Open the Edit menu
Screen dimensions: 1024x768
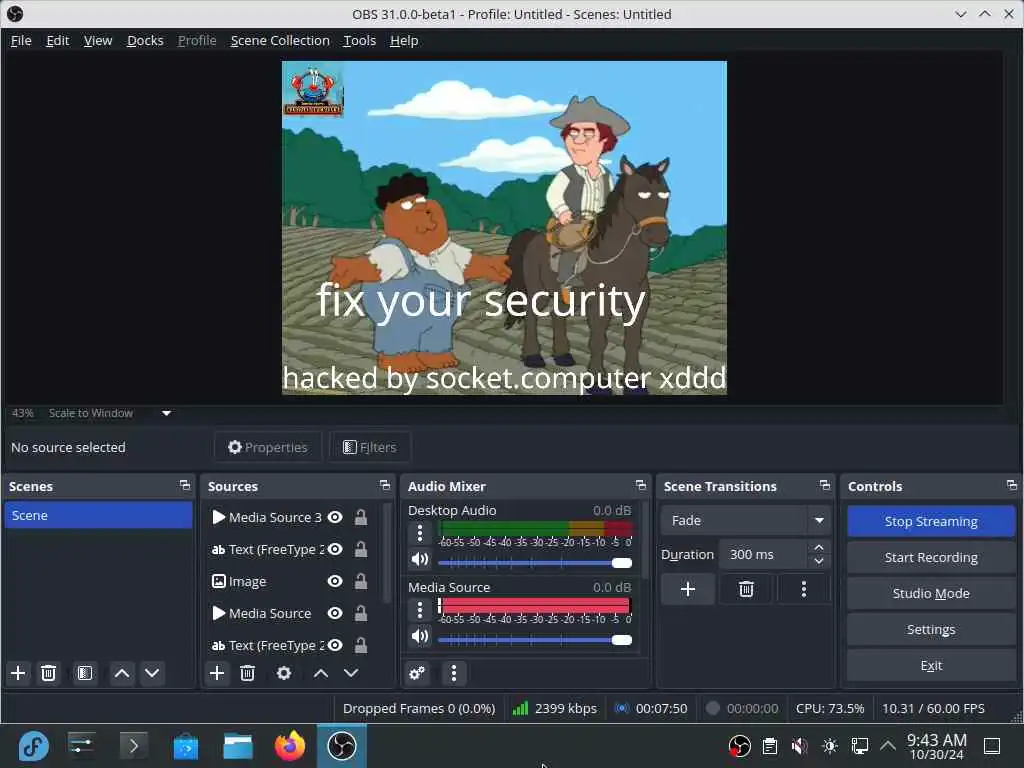[57, 40]
